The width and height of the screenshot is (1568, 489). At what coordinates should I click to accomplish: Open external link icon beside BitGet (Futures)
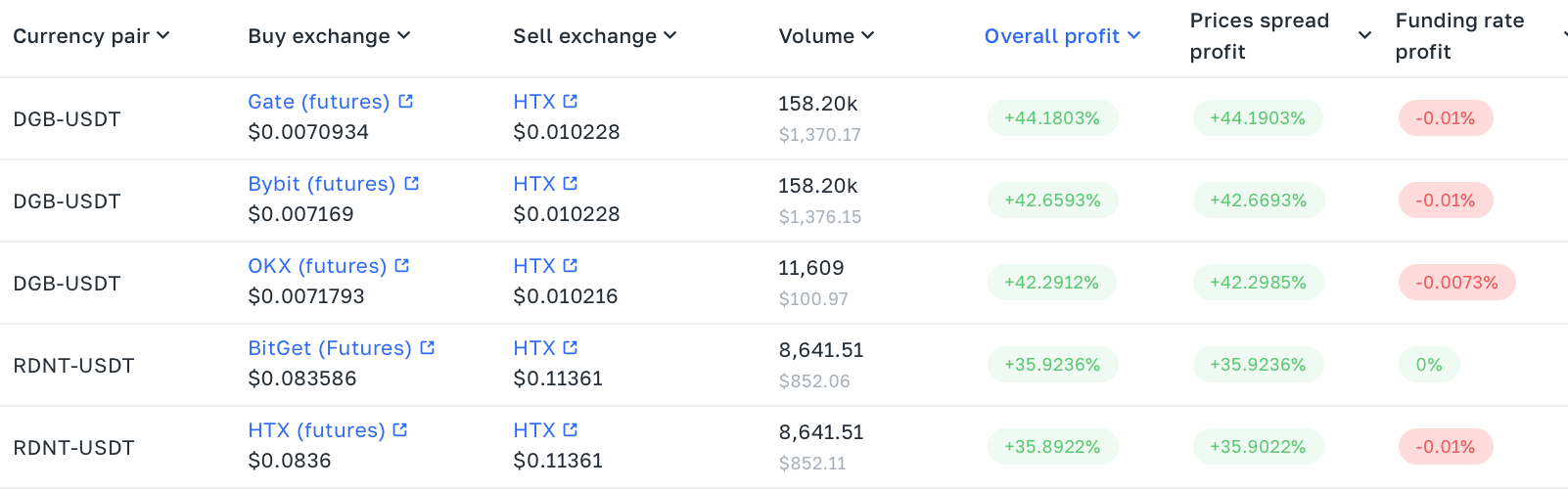click(428, 347)
